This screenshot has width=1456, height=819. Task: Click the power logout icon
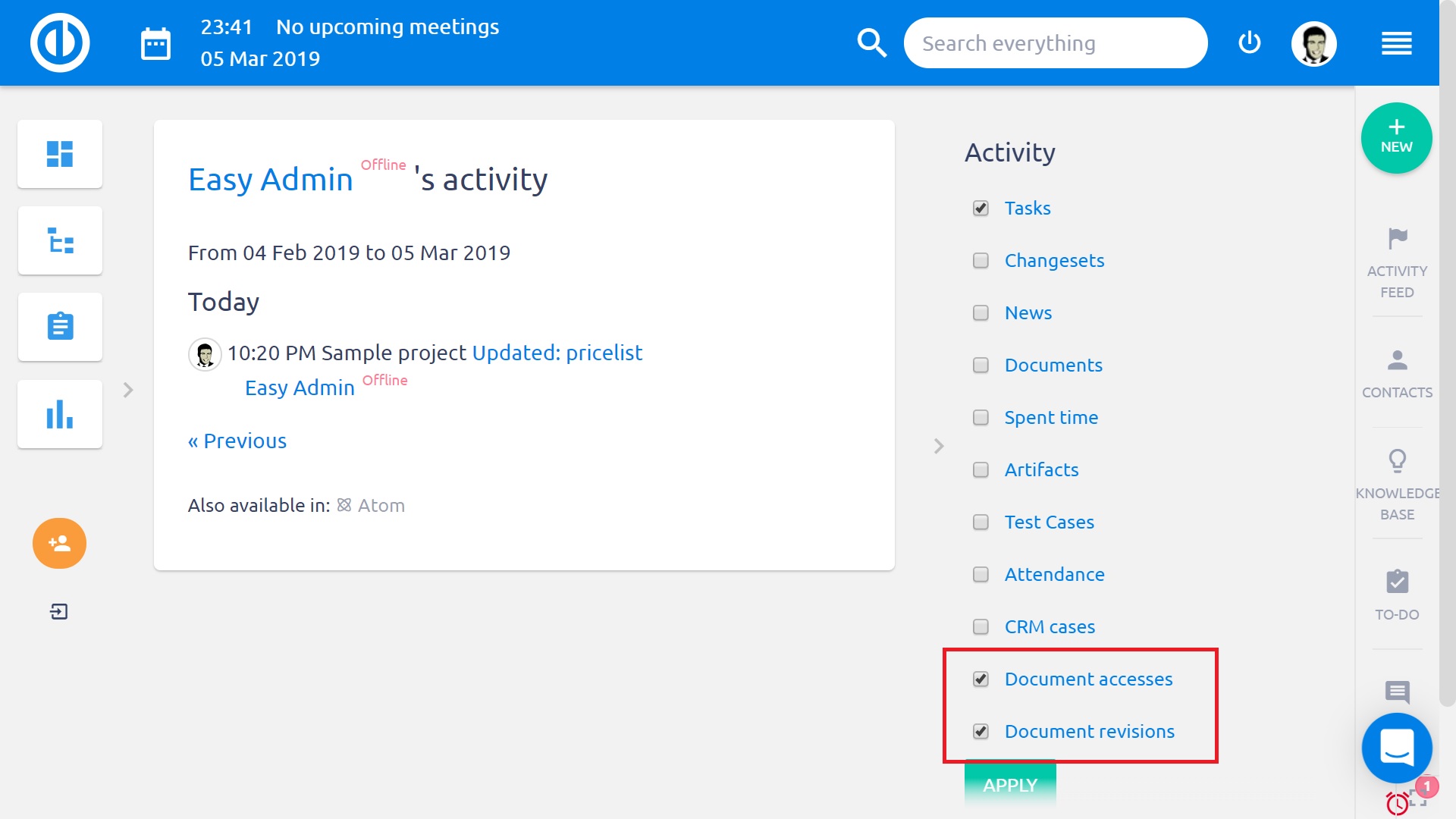click(1249, 43)
